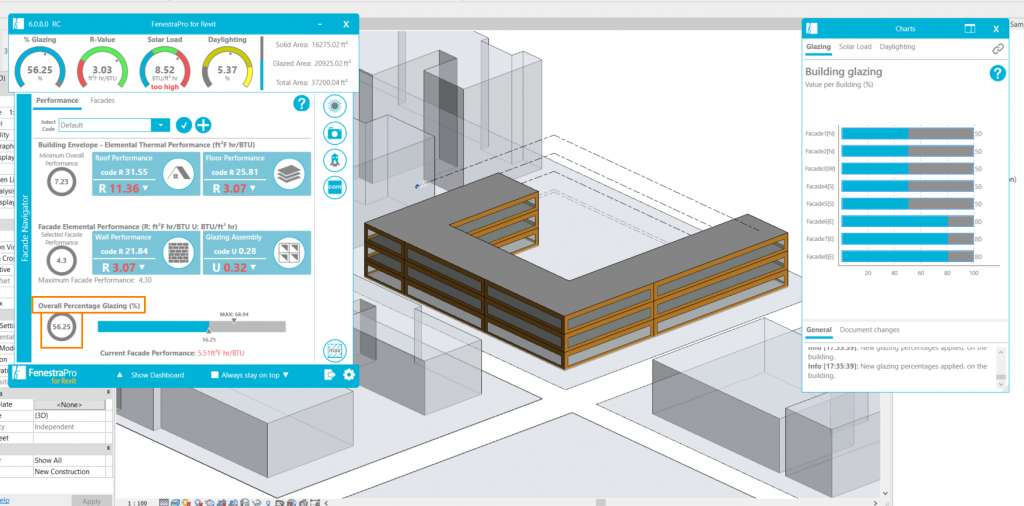Click the Facade8[E] glazing bar
This screenshot has width=1024, height=506.
coord(907,257)
